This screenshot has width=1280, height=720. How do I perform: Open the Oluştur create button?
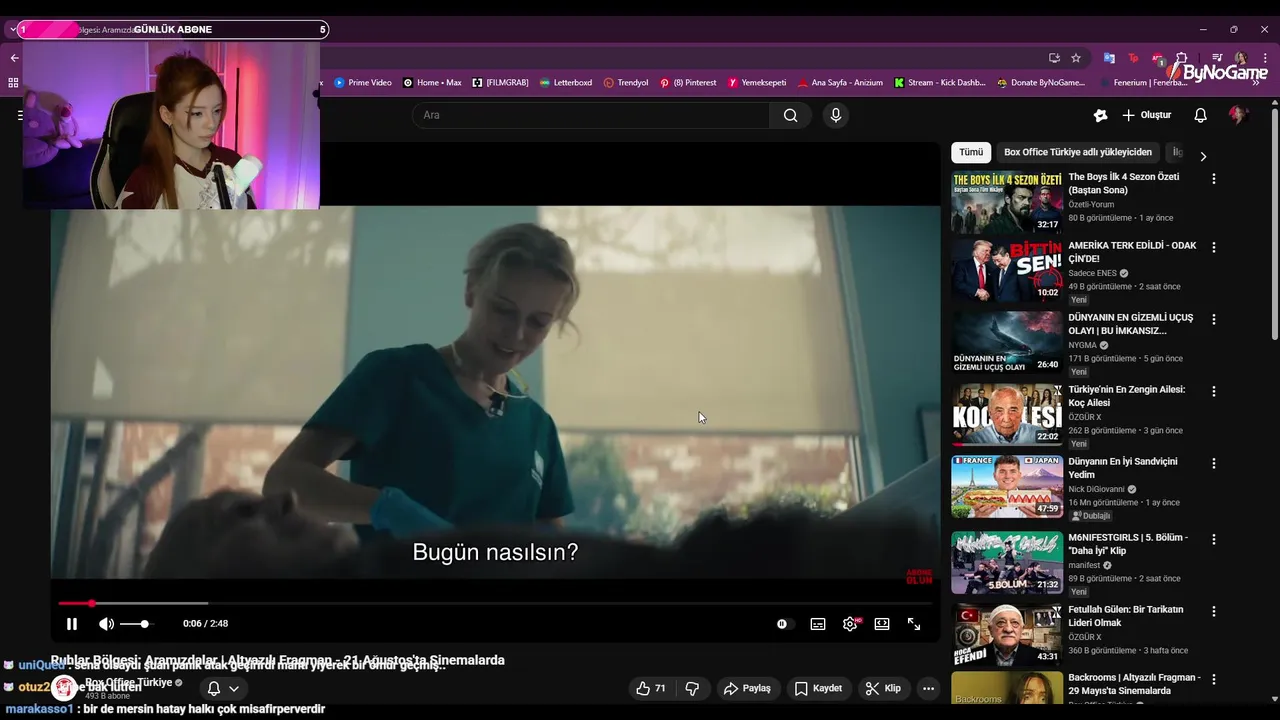1146,115
